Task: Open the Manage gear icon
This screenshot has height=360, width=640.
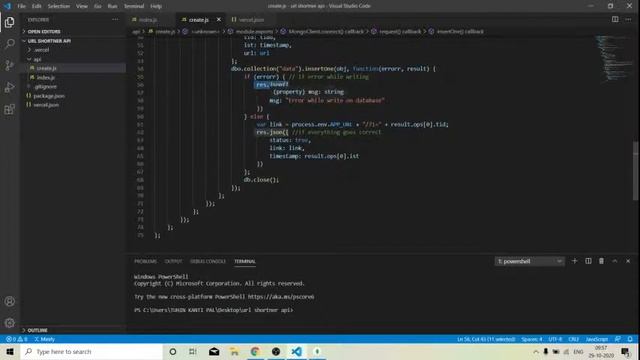Action: (x=9, y=323)
